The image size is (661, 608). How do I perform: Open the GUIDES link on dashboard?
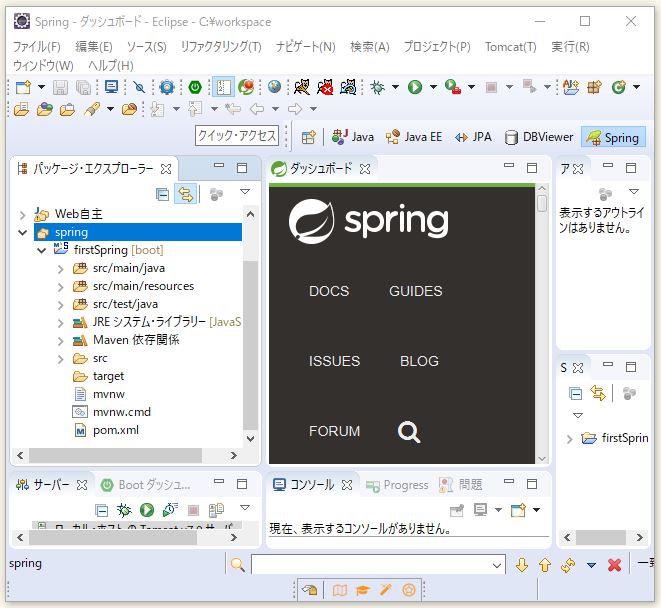tap(416, 291)
